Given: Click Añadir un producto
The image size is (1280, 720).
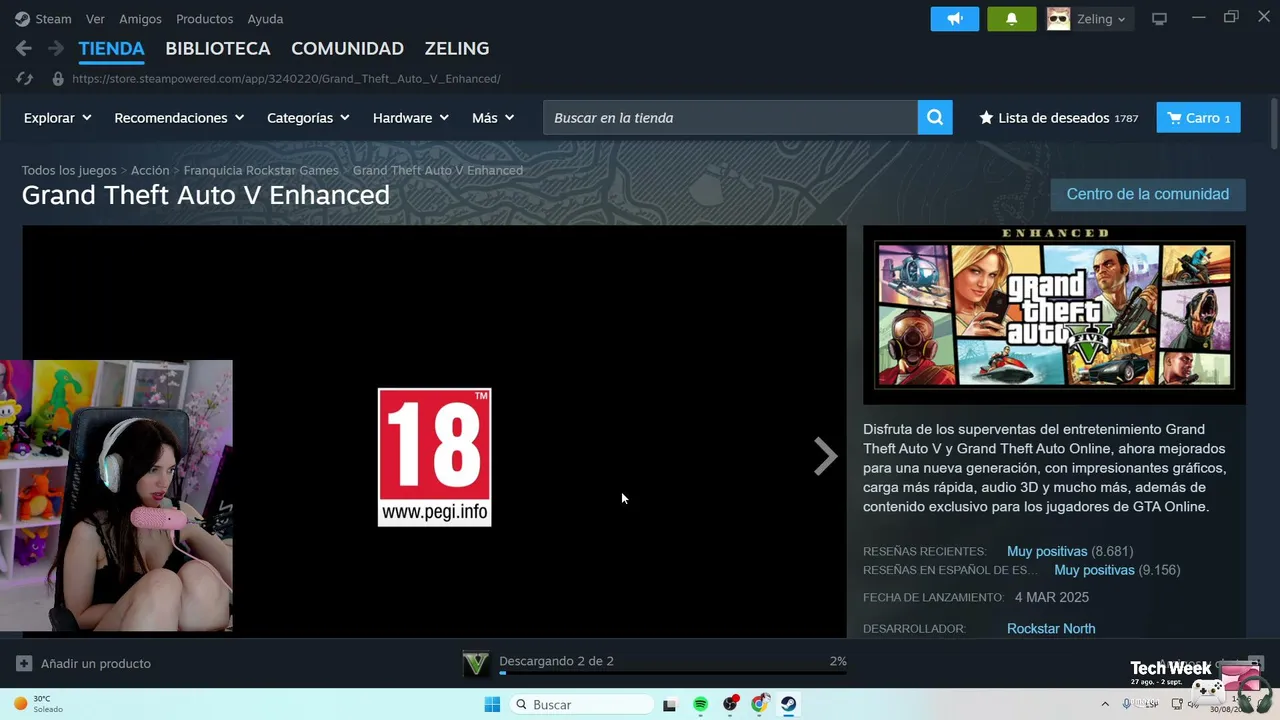Looking at the screenshot, I should 96,663.
